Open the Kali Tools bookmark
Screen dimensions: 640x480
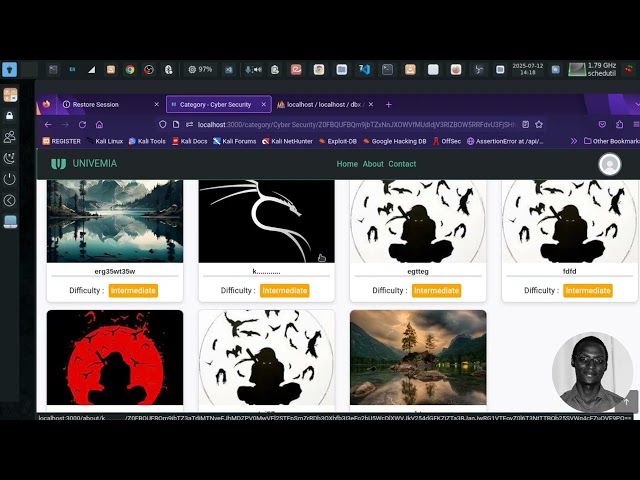pyautogui.click(x=147, y=141)
